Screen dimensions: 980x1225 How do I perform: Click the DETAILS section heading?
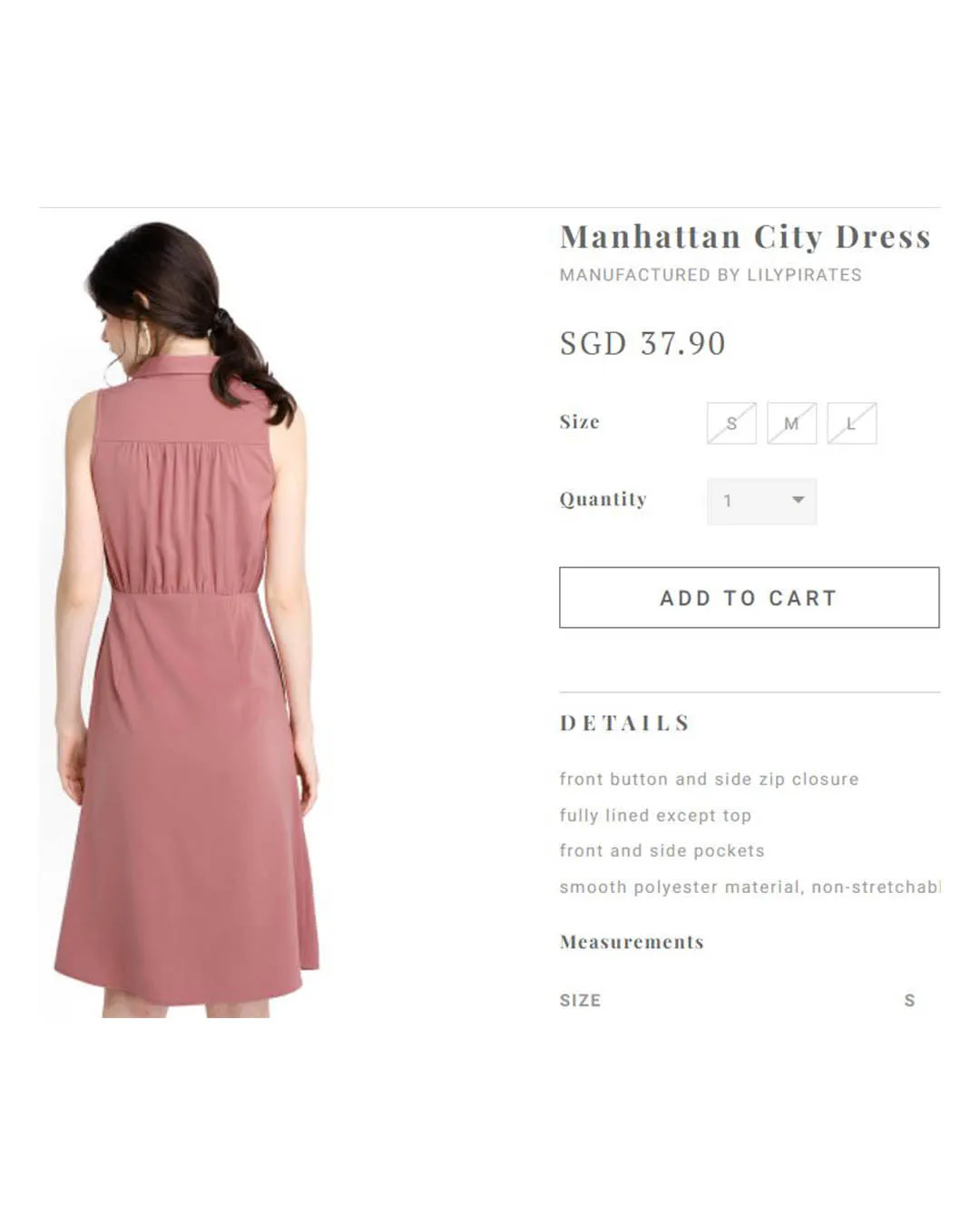(625, 723)
